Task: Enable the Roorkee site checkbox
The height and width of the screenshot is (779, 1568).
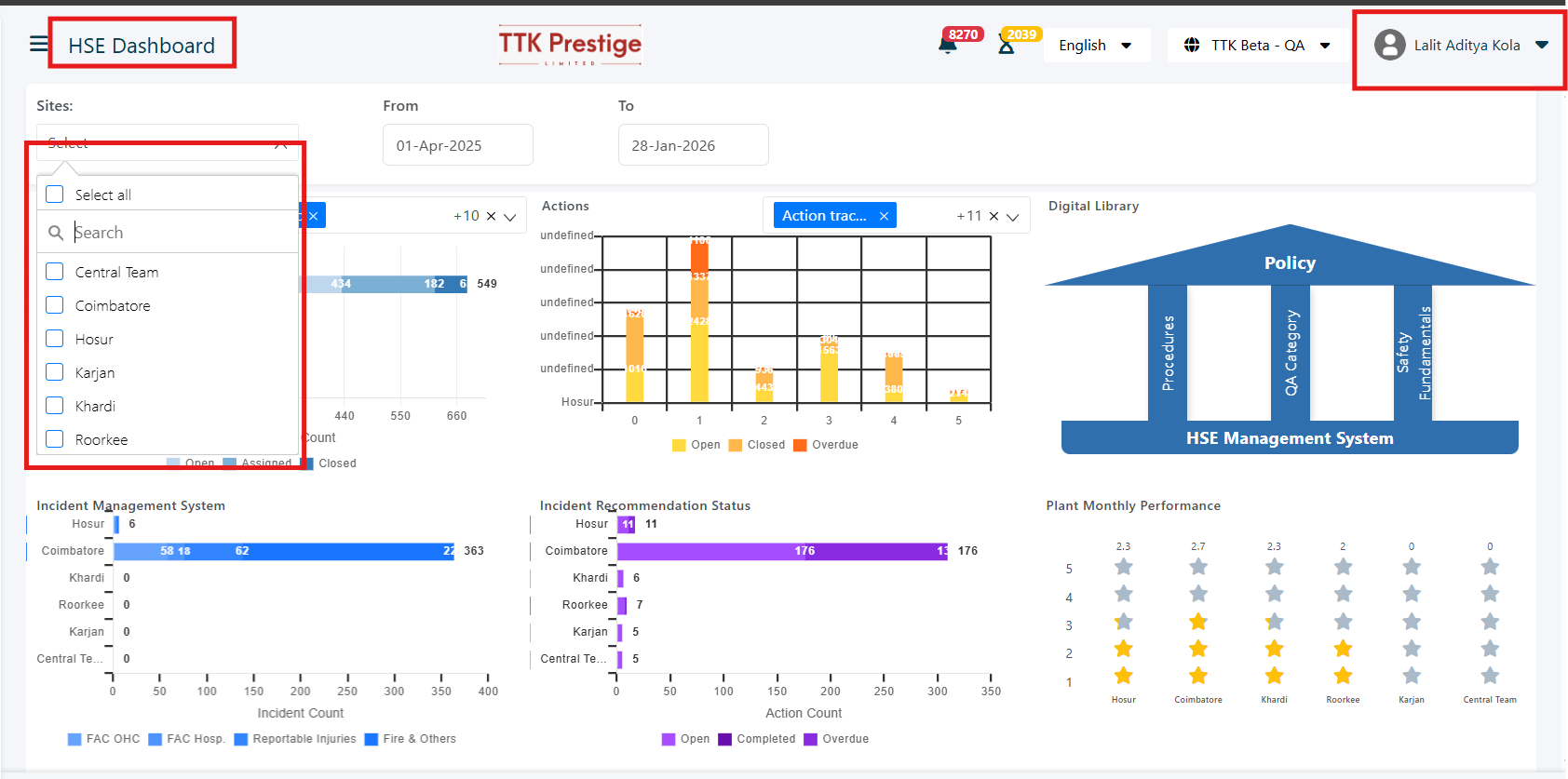Action: tap(55, 439)
